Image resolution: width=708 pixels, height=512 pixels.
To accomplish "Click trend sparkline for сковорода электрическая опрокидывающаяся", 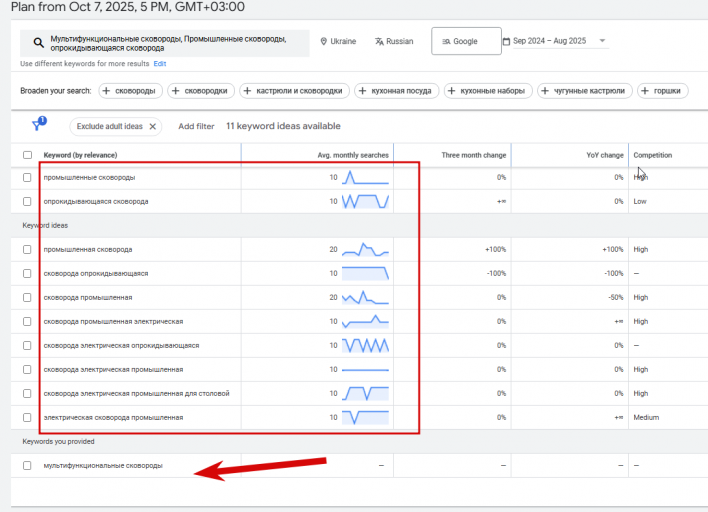I will [x=365, y=345].
